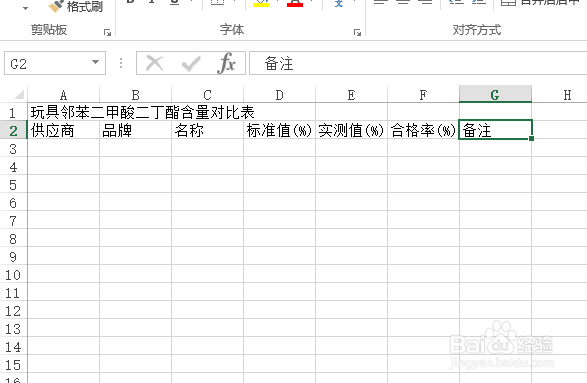Select row 13 header
Screen dimensions: 587x383
click(x=13, y=328)
